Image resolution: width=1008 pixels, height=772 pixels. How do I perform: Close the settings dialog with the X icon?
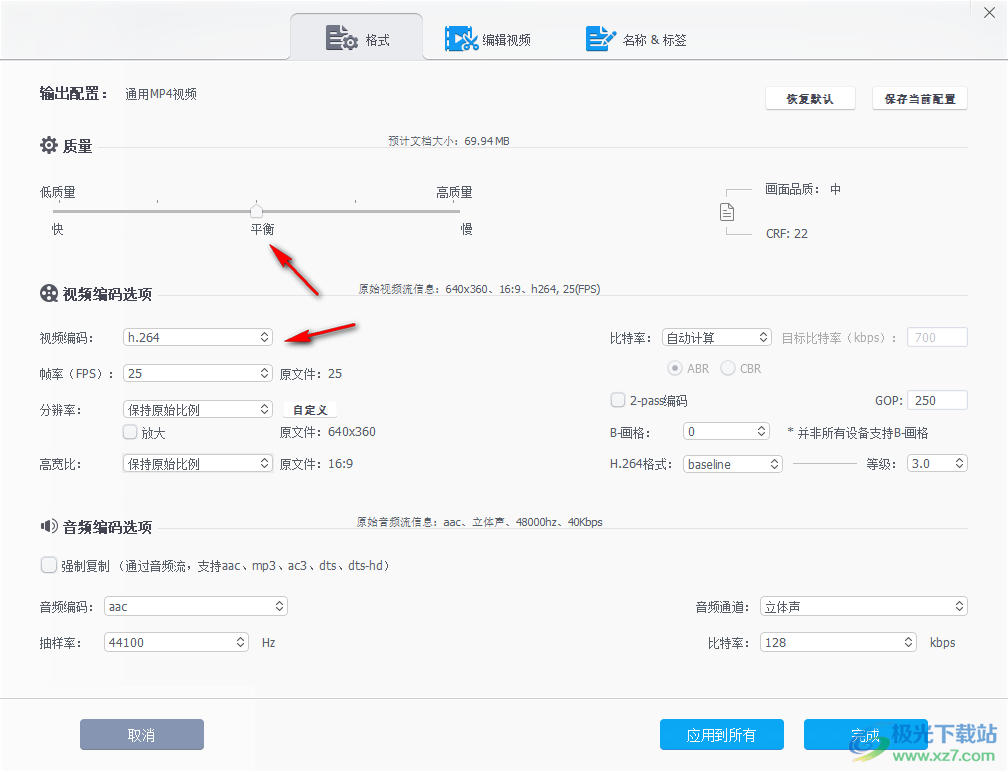point(989,12)
